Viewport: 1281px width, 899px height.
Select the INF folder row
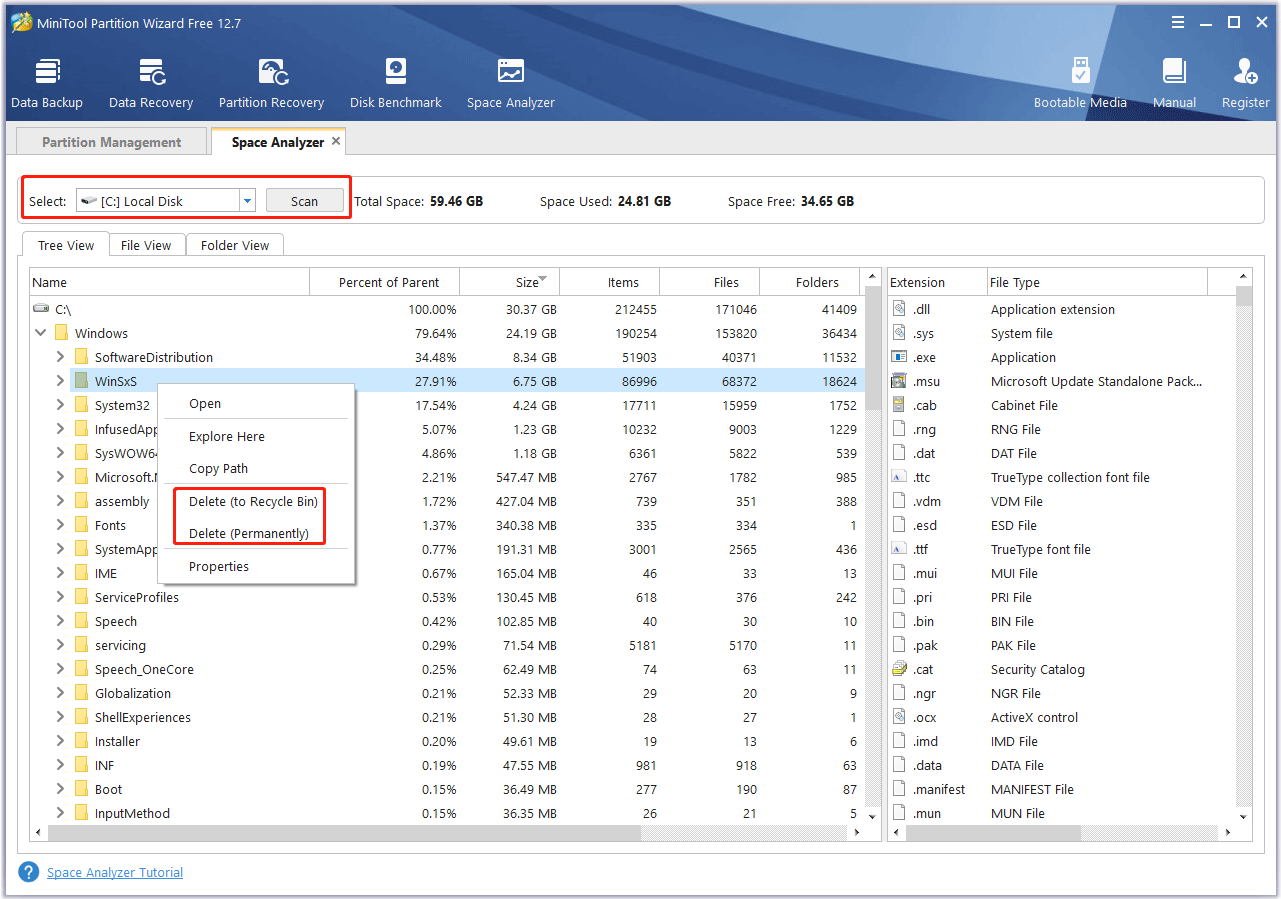point(447,765)
